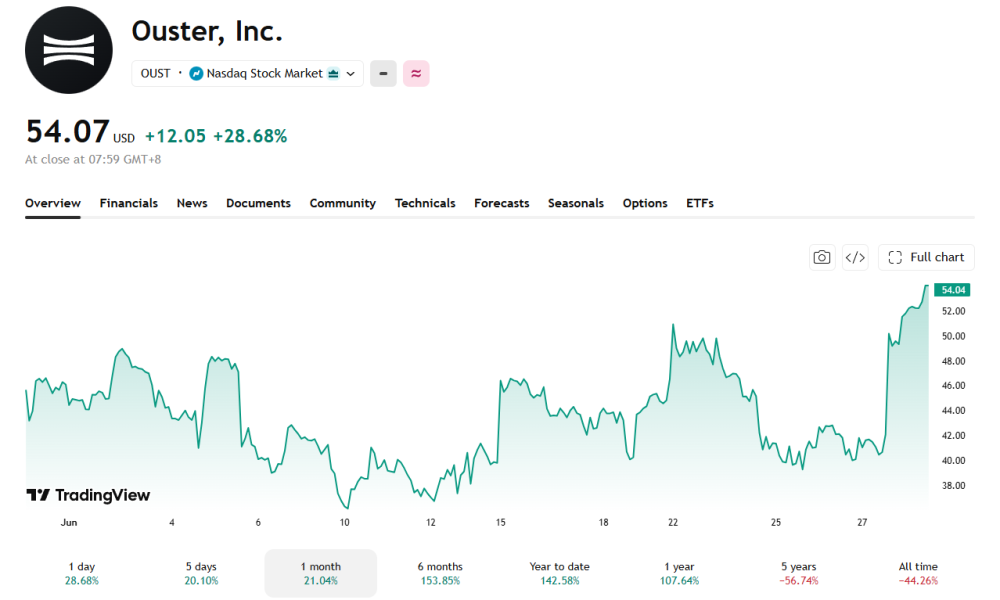Open the Full chart view
Viewport: 1000px width, 600px height.
point(926,257)
